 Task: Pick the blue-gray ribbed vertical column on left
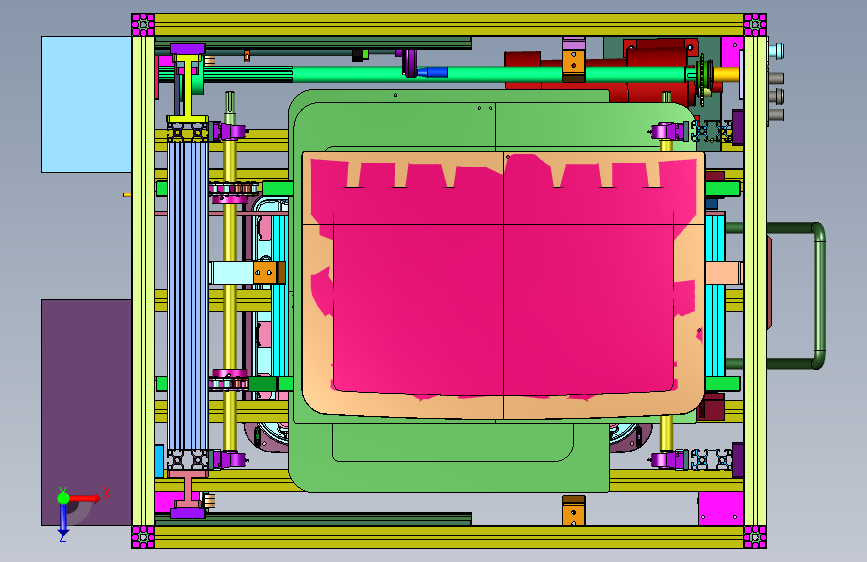click(188, 294)
